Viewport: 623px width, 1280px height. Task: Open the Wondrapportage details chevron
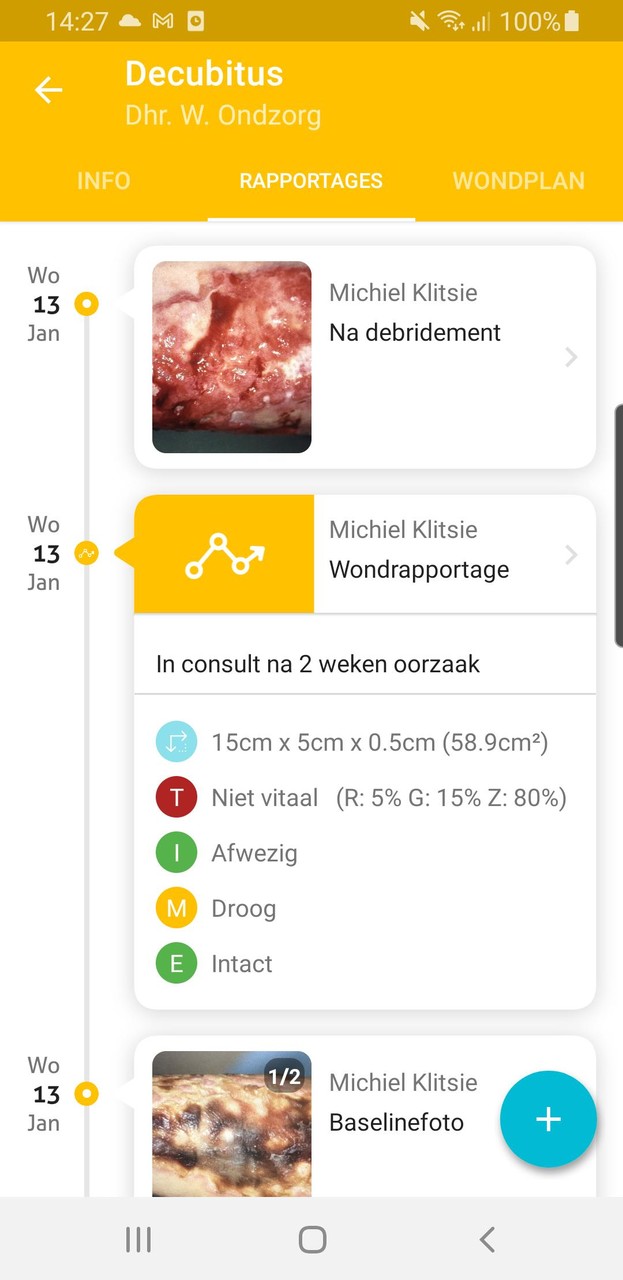click(x=570, y=553)
